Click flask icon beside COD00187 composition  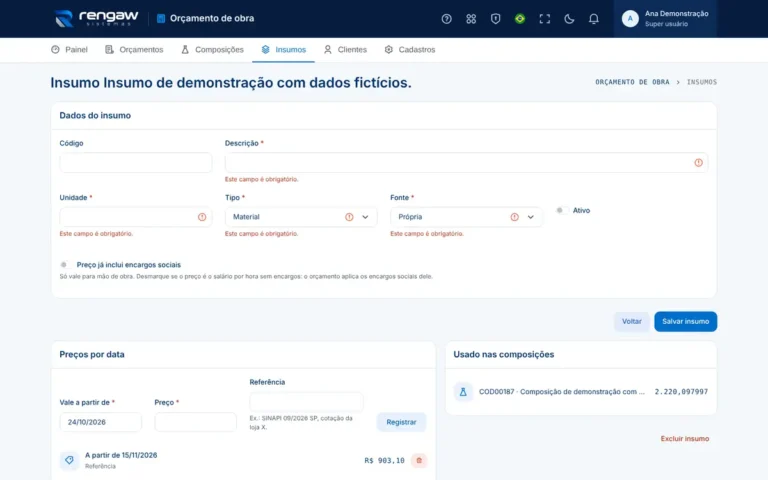[463, 392]
